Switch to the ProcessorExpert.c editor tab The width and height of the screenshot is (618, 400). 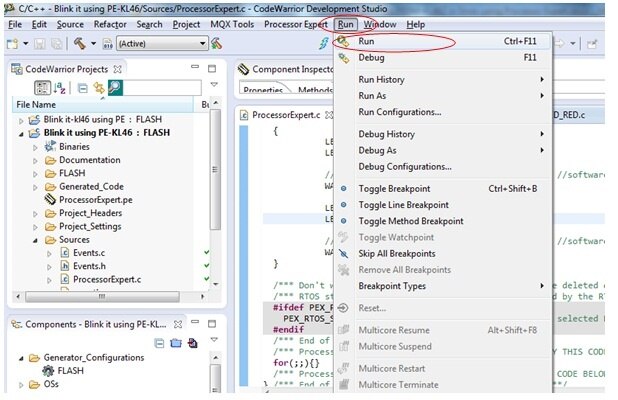click(x=286, y=115)
